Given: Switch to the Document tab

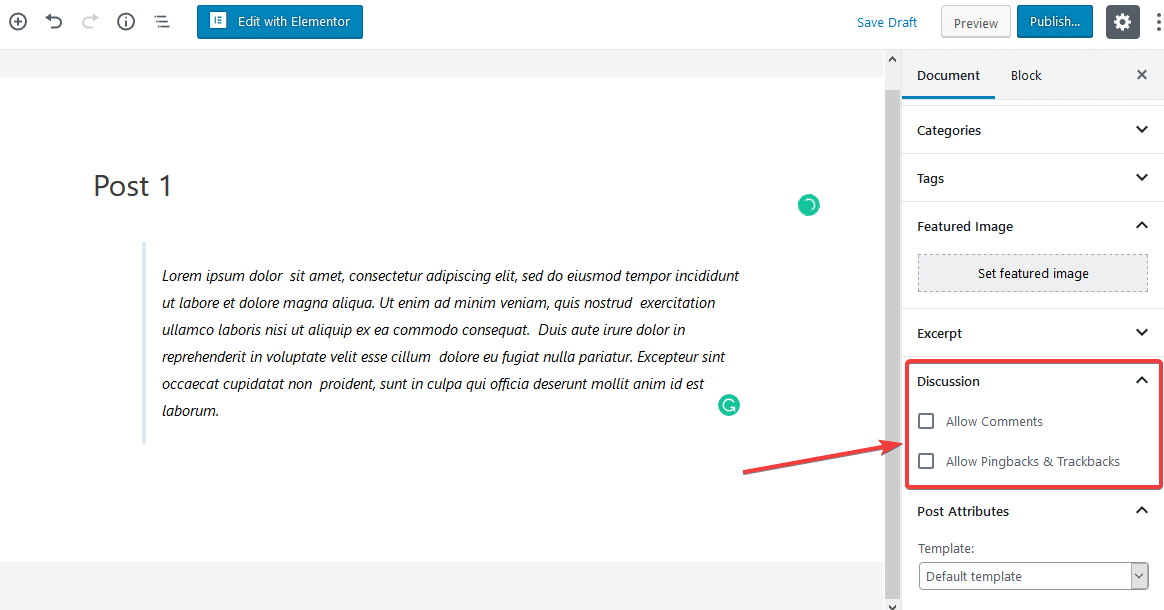Looking at the screenshot, I should [948, 75].
